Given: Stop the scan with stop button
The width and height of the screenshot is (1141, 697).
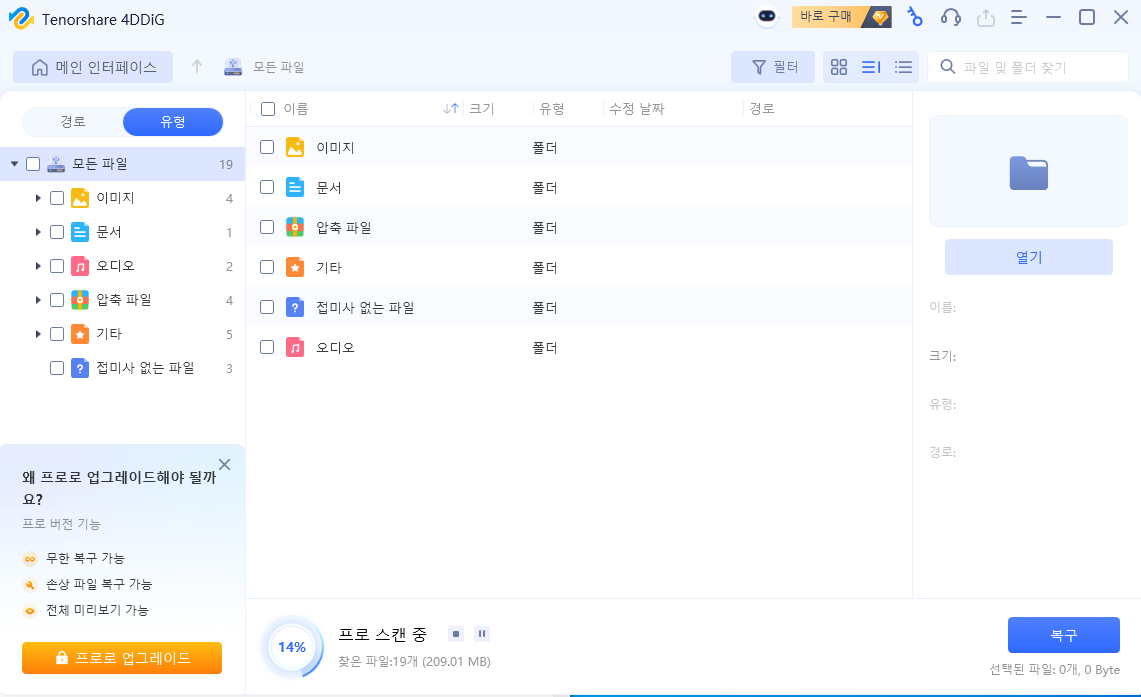Looking at the screenshot, I should coord(456,634).
